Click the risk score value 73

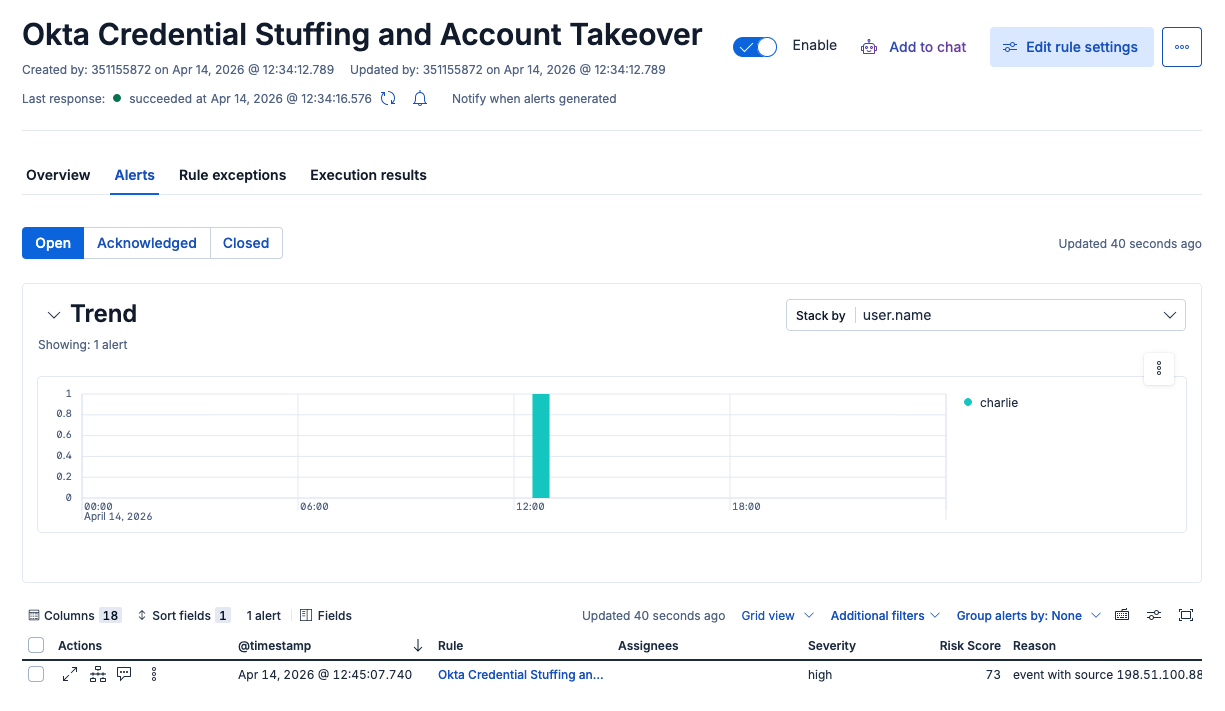click(993, 675)
